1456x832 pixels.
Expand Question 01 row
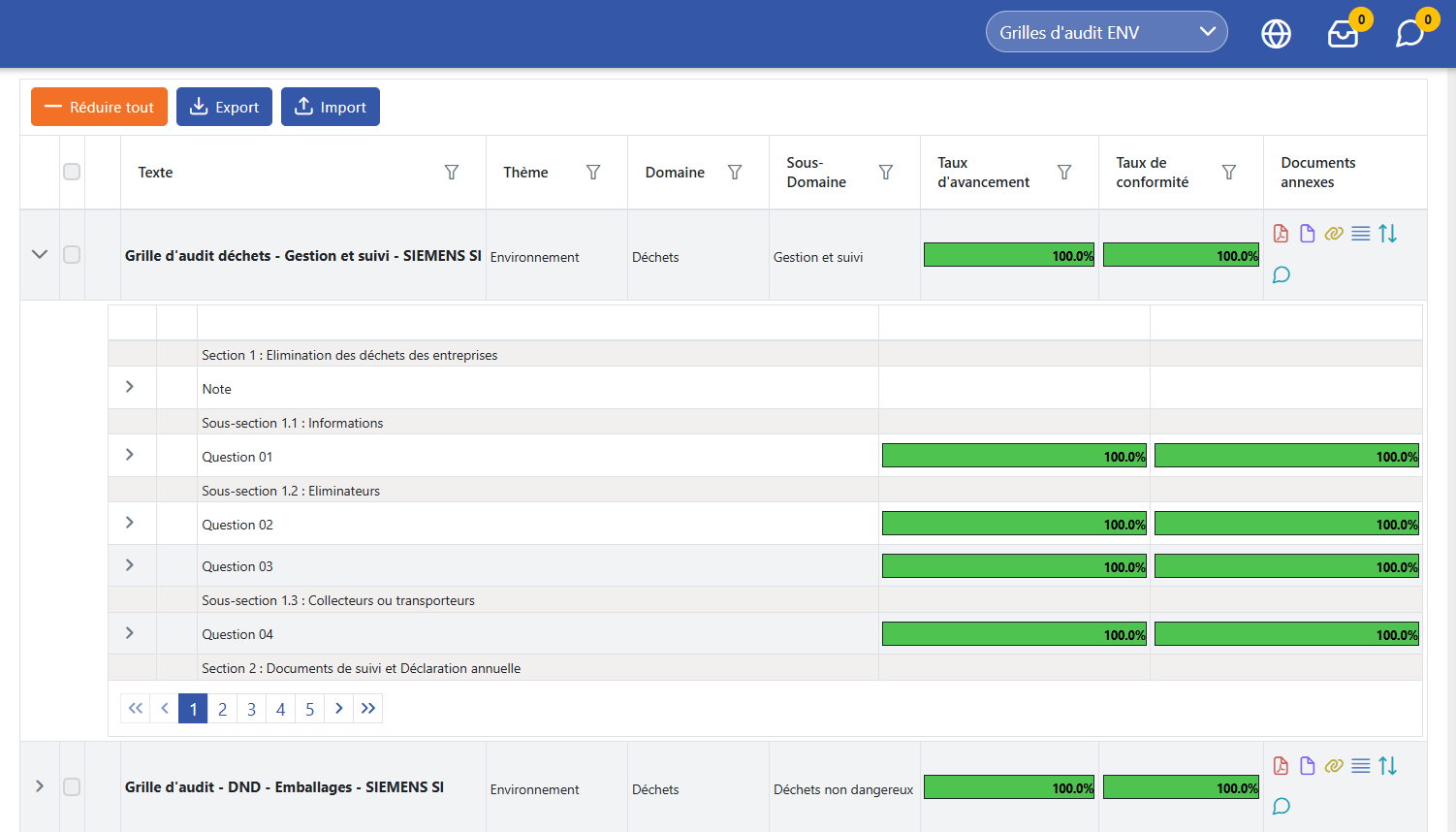point(130,455)
